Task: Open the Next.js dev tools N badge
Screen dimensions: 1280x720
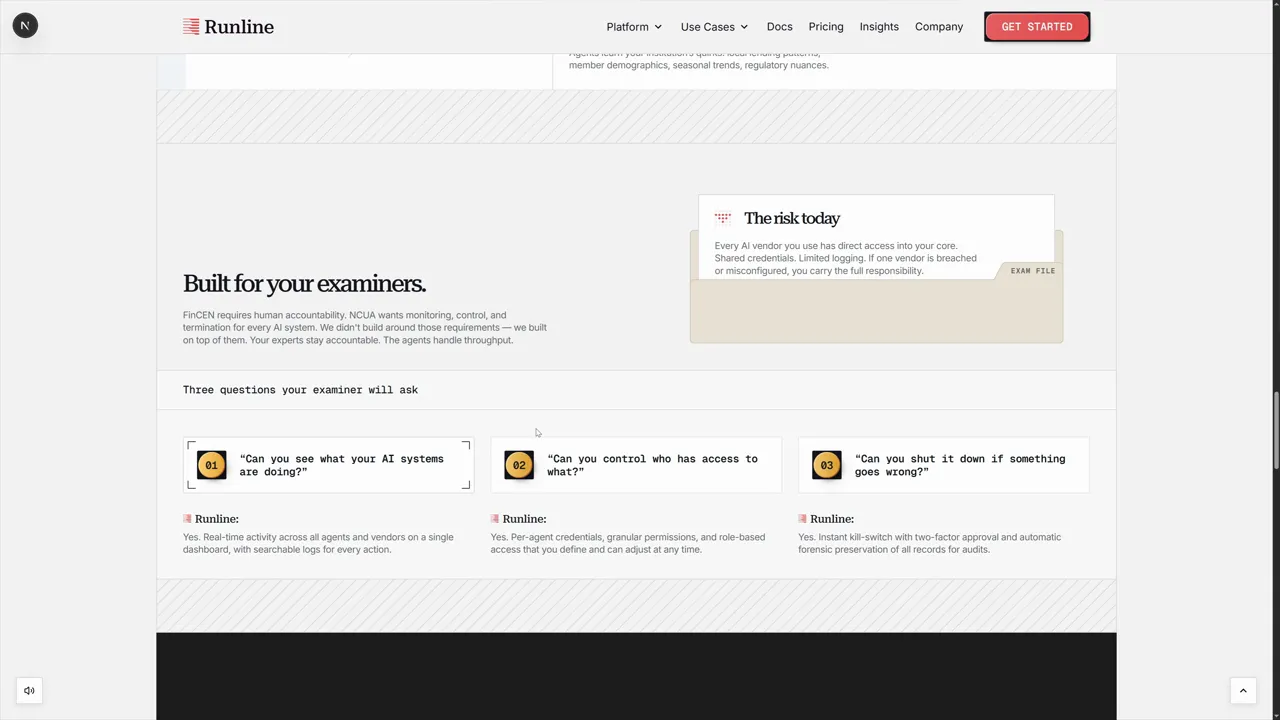Action: click(25, 25)
